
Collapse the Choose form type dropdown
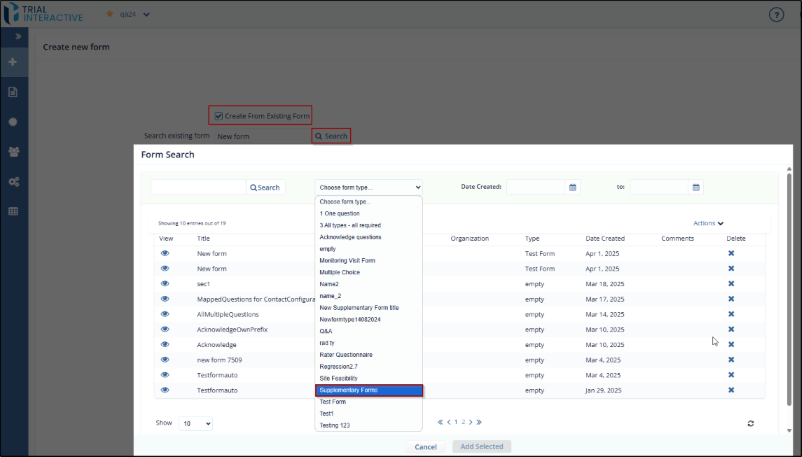(369, 187)
